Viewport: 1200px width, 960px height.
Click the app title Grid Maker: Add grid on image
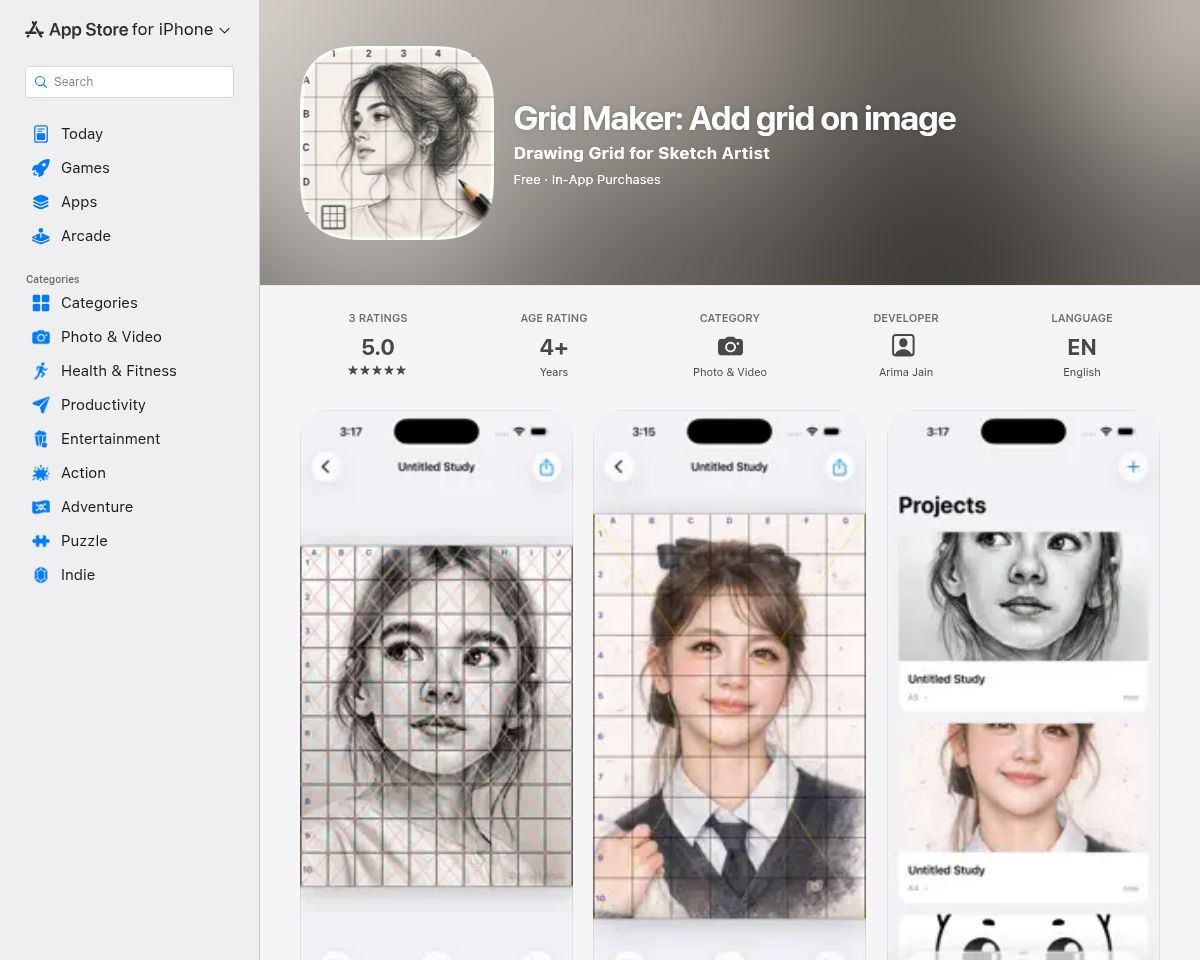tap(734, 118)
